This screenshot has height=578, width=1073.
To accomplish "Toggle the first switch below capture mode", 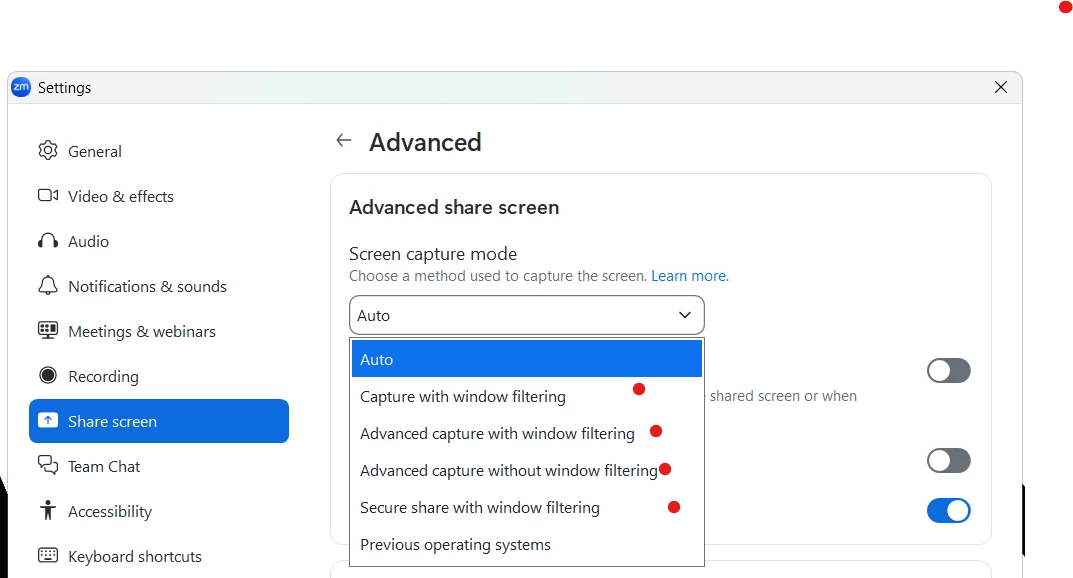I will pyautogui.click(x=948, y=371).
